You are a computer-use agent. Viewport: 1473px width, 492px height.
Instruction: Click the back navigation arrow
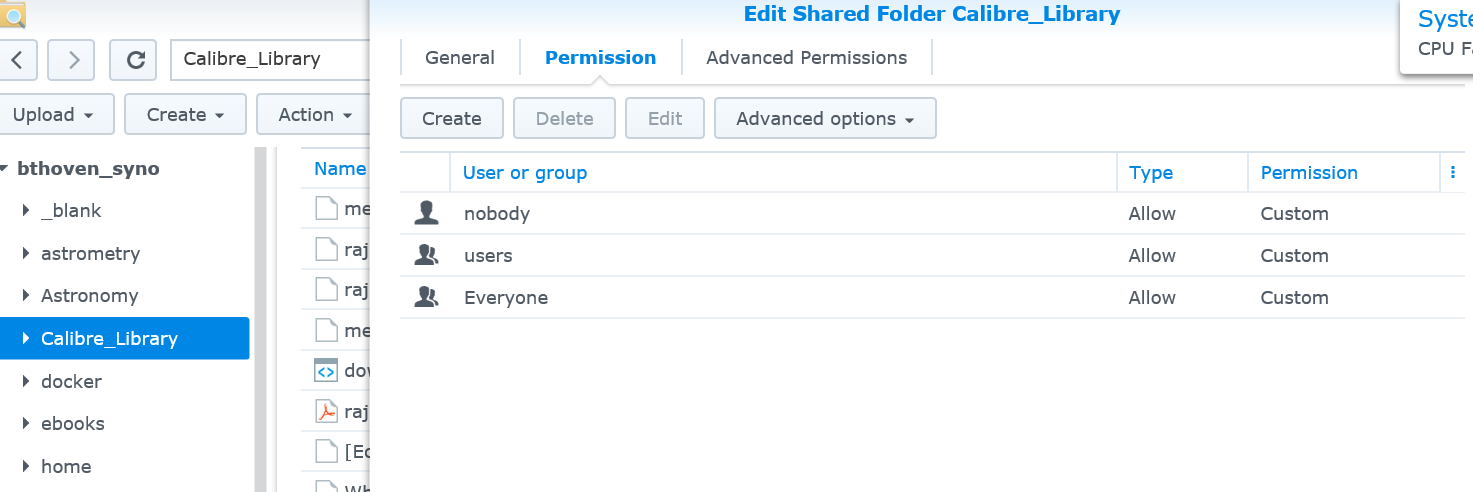click(x=20, y=59)
